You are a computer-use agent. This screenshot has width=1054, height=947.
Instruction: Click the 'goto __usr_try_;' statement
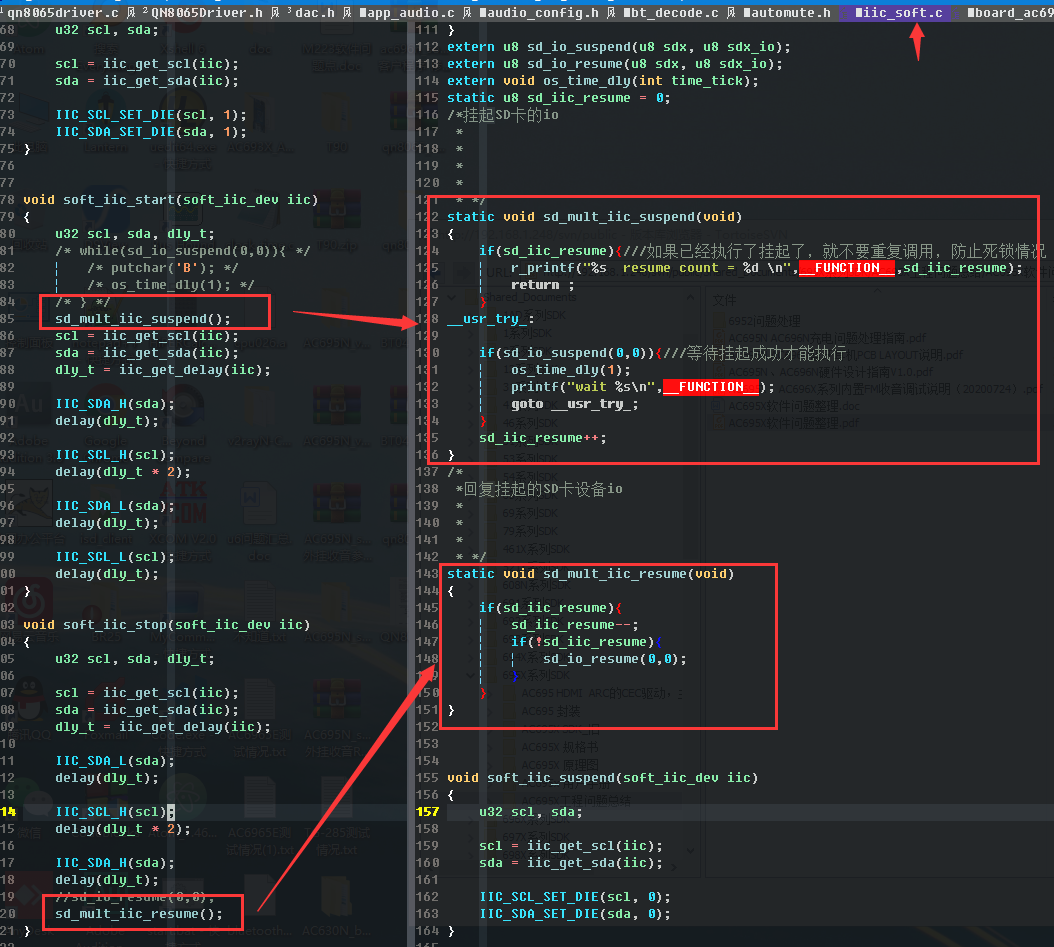click(575, 403)
